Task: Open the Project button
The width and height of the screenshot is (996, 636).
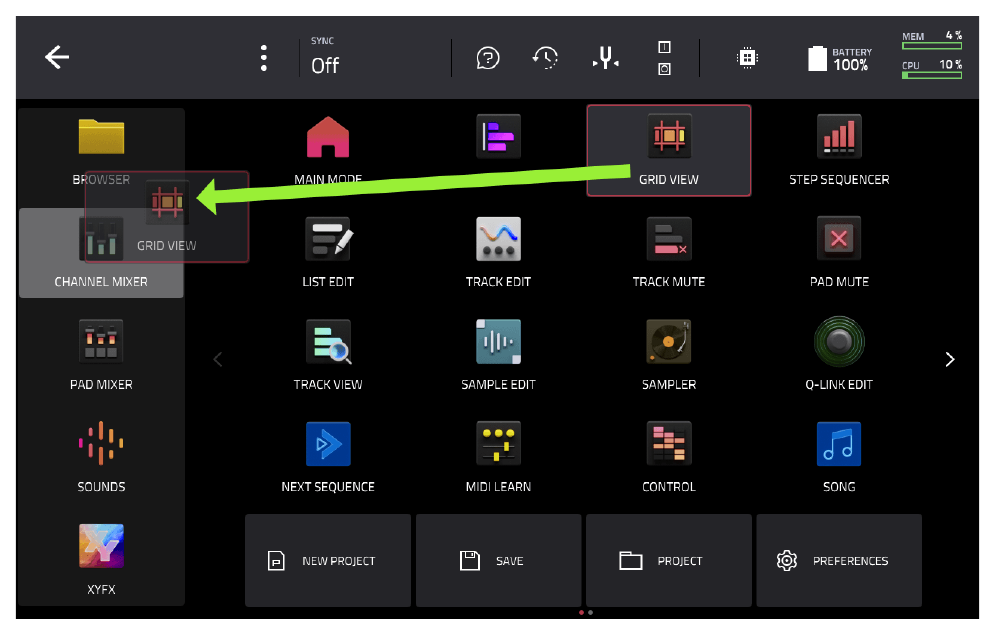Action: tap(668, 560)
